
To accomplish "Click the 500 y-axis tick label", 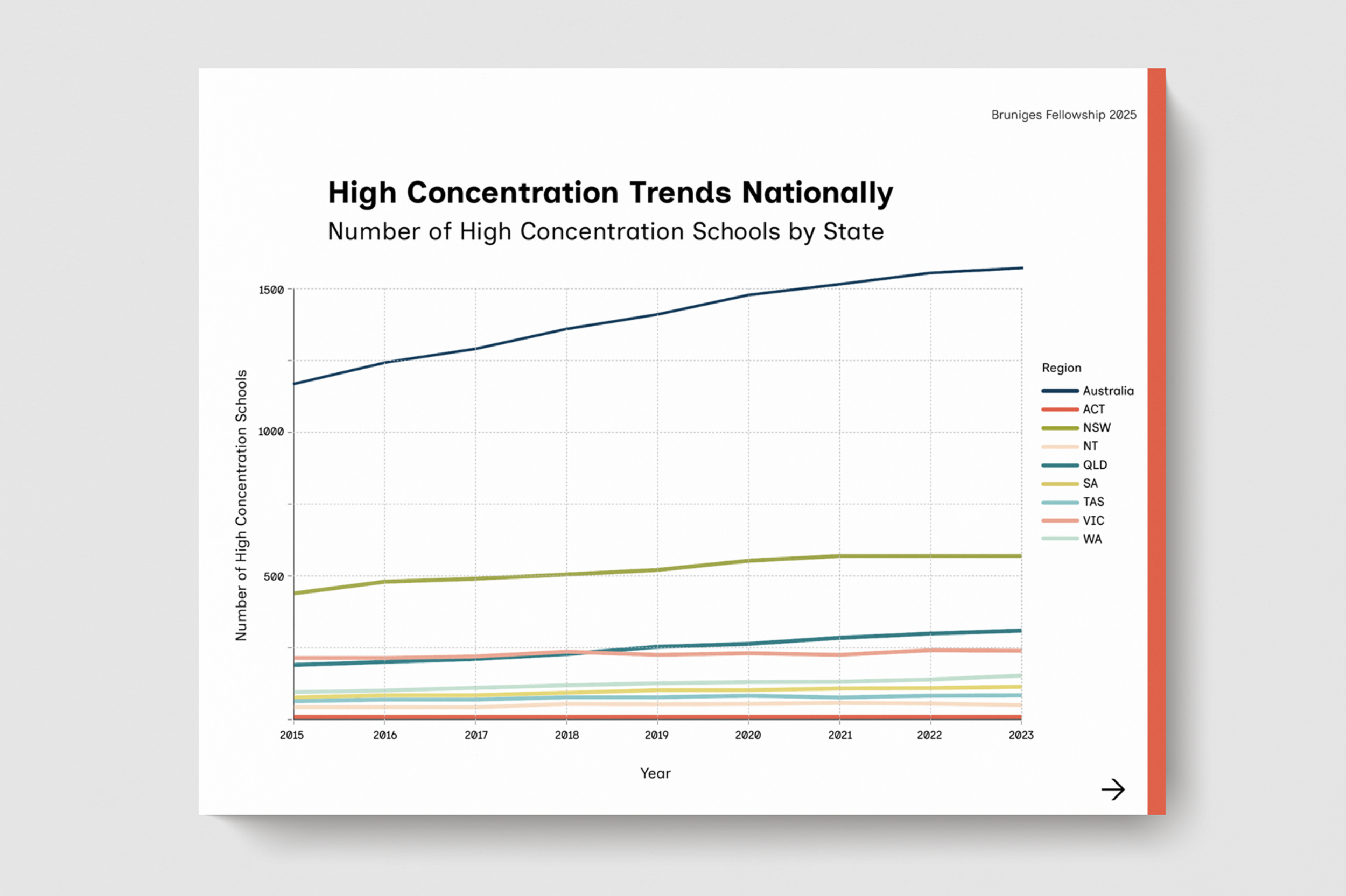I will pos(274,576).
